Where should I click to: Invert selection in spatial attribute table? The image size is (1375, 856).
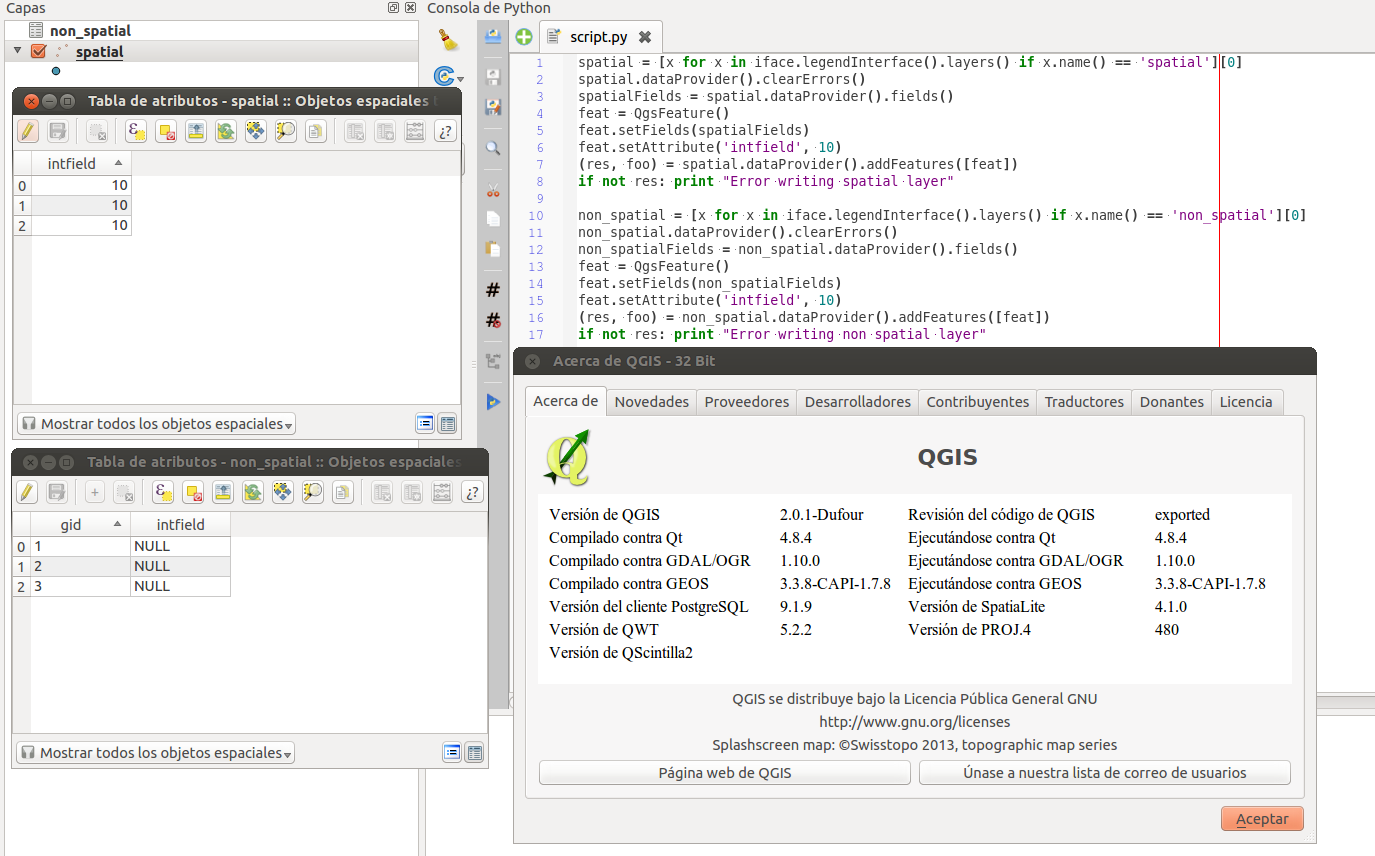[x=226, y=131]
